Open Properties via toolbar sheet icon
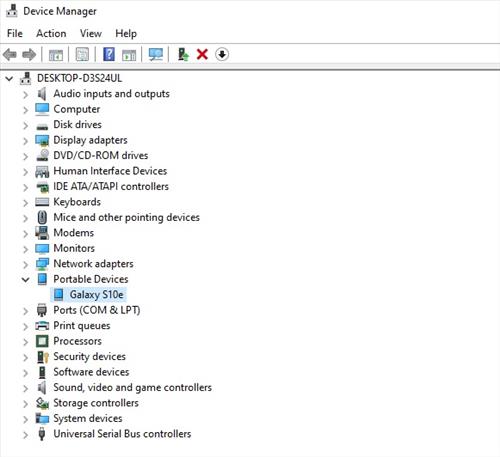This screenshot has height=457, width=500. point(82,54)
